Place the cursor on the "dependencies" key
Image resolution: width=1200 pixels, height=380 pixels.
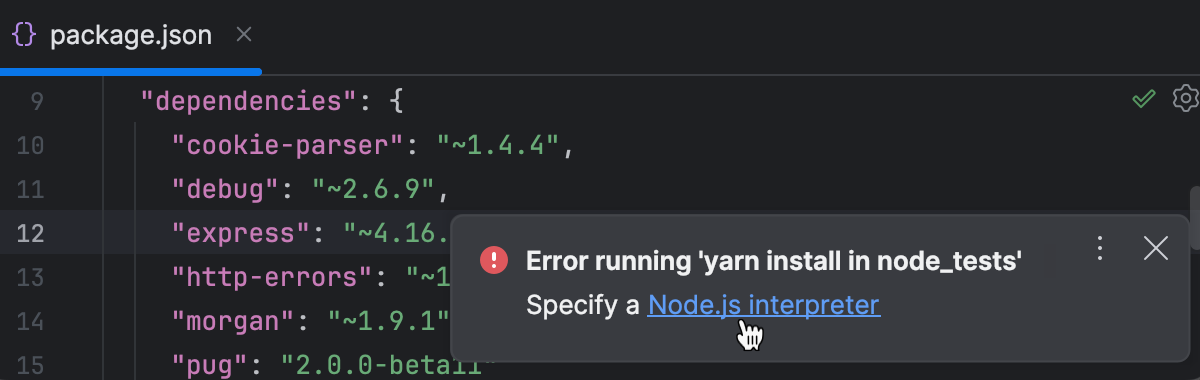(242, 101)
